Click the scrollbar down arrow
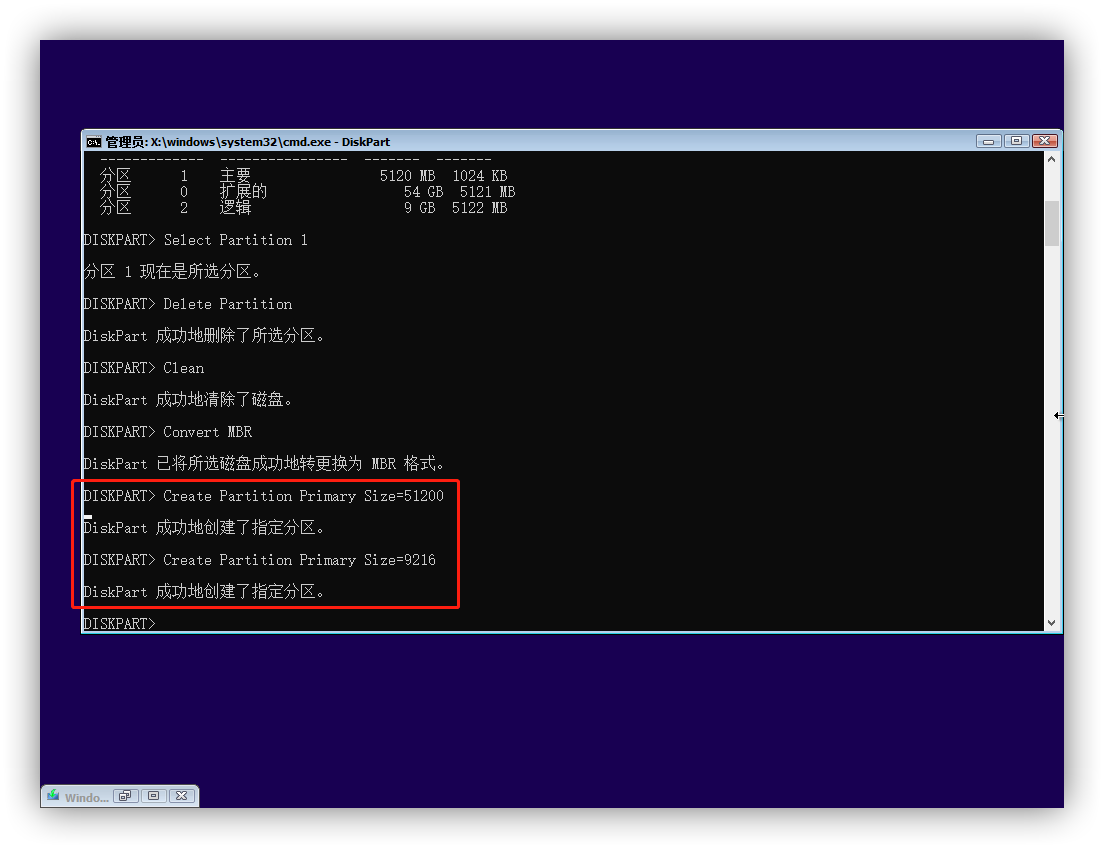 1051,623
